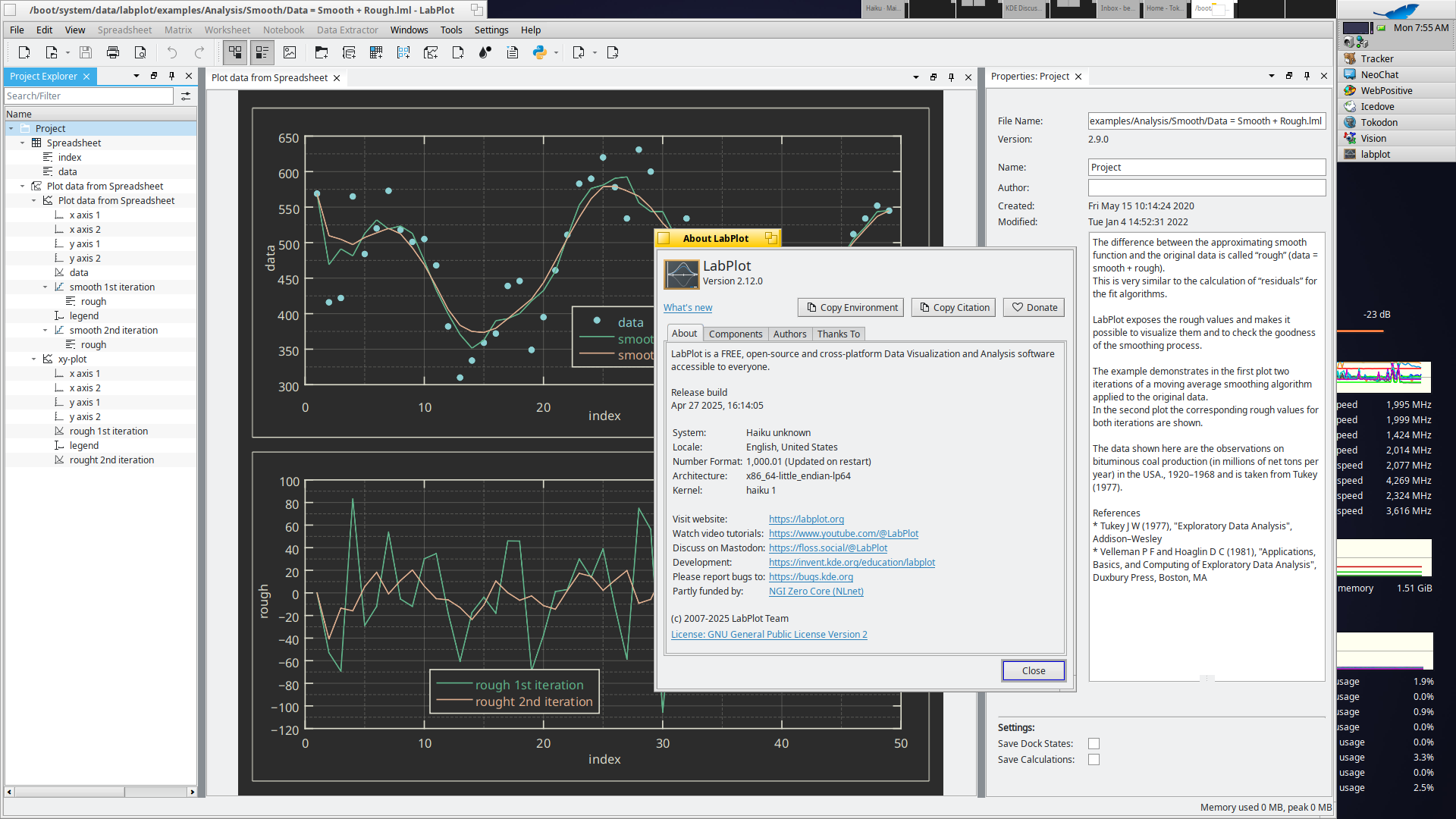Open the Python icon dropdown arrow
1456x819 pixels.
click(x=557, y=53)
